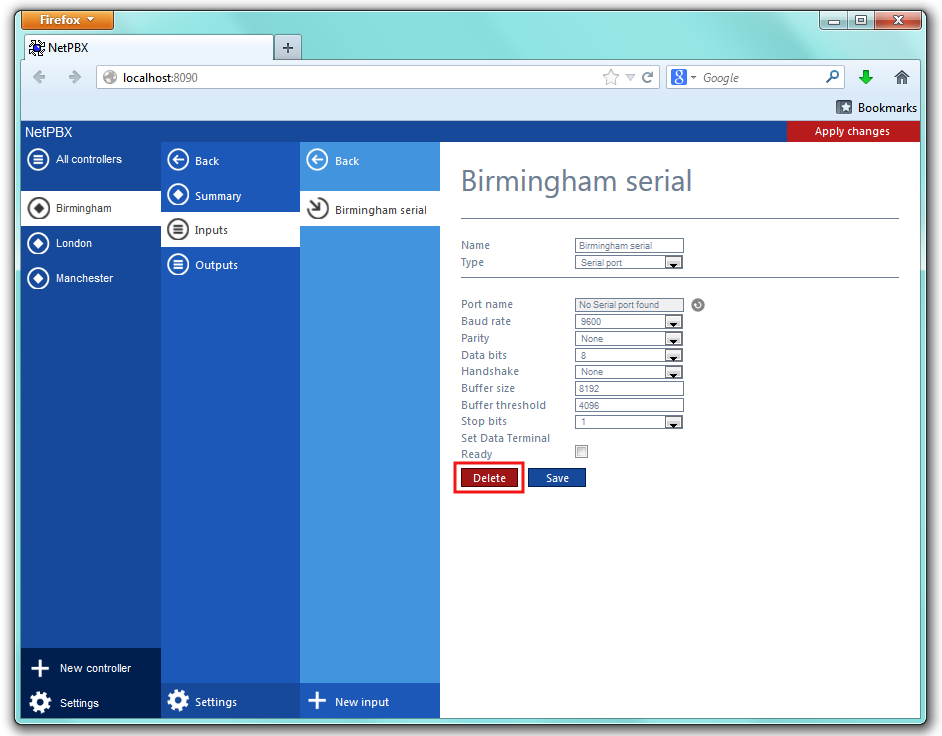The image size is (942, 736).
Task: Open the Parity dropdown
Action: (674, 339)
